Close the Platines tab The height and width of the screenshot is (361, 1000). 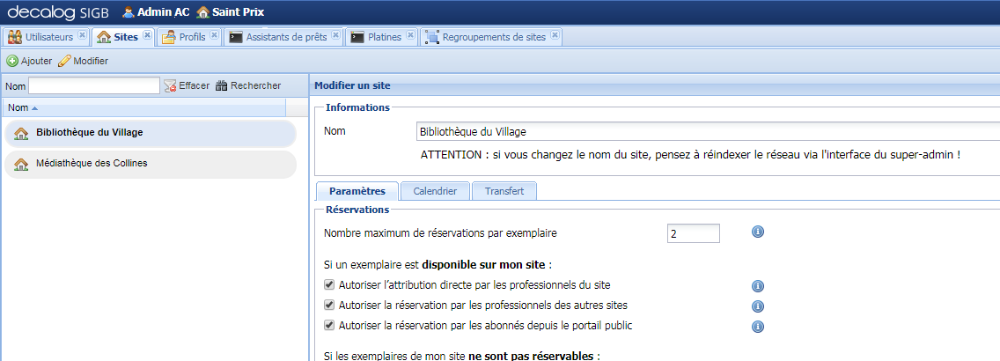(410, 35)
